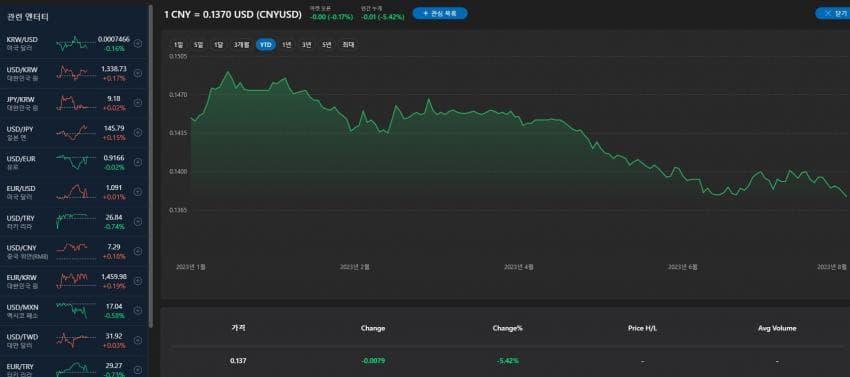
Task: Add USD/JPY using the circled plus icon
Action: click(138, 132)
